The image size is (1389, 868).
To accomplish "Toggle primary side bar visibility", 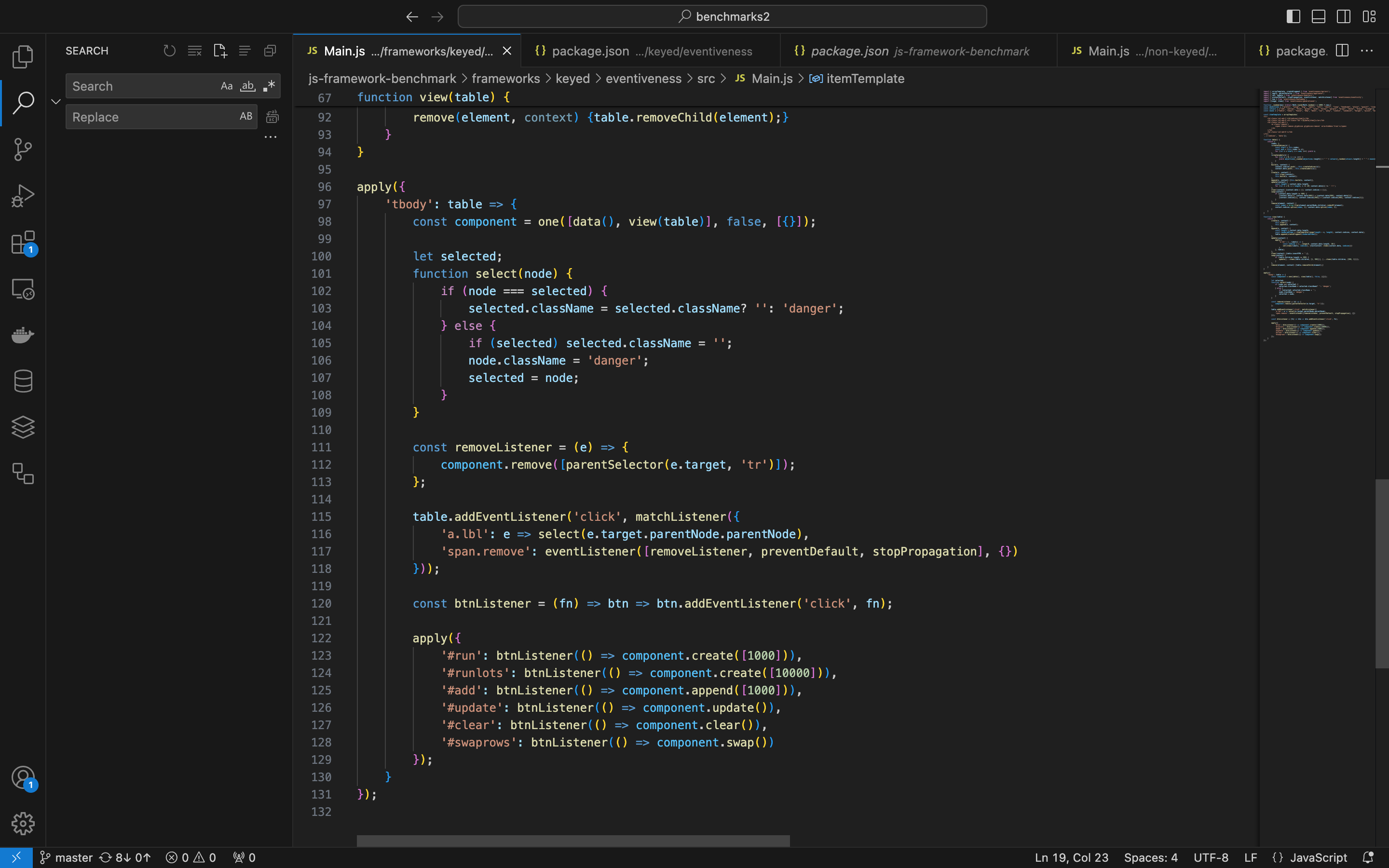I will [1293, 17].
